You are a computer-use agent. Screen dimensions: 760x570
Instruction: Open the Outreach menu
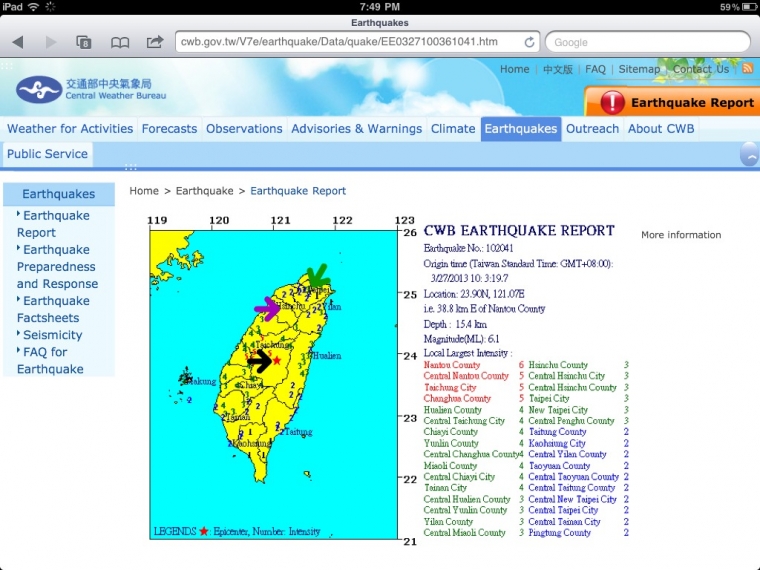point(592,129)
